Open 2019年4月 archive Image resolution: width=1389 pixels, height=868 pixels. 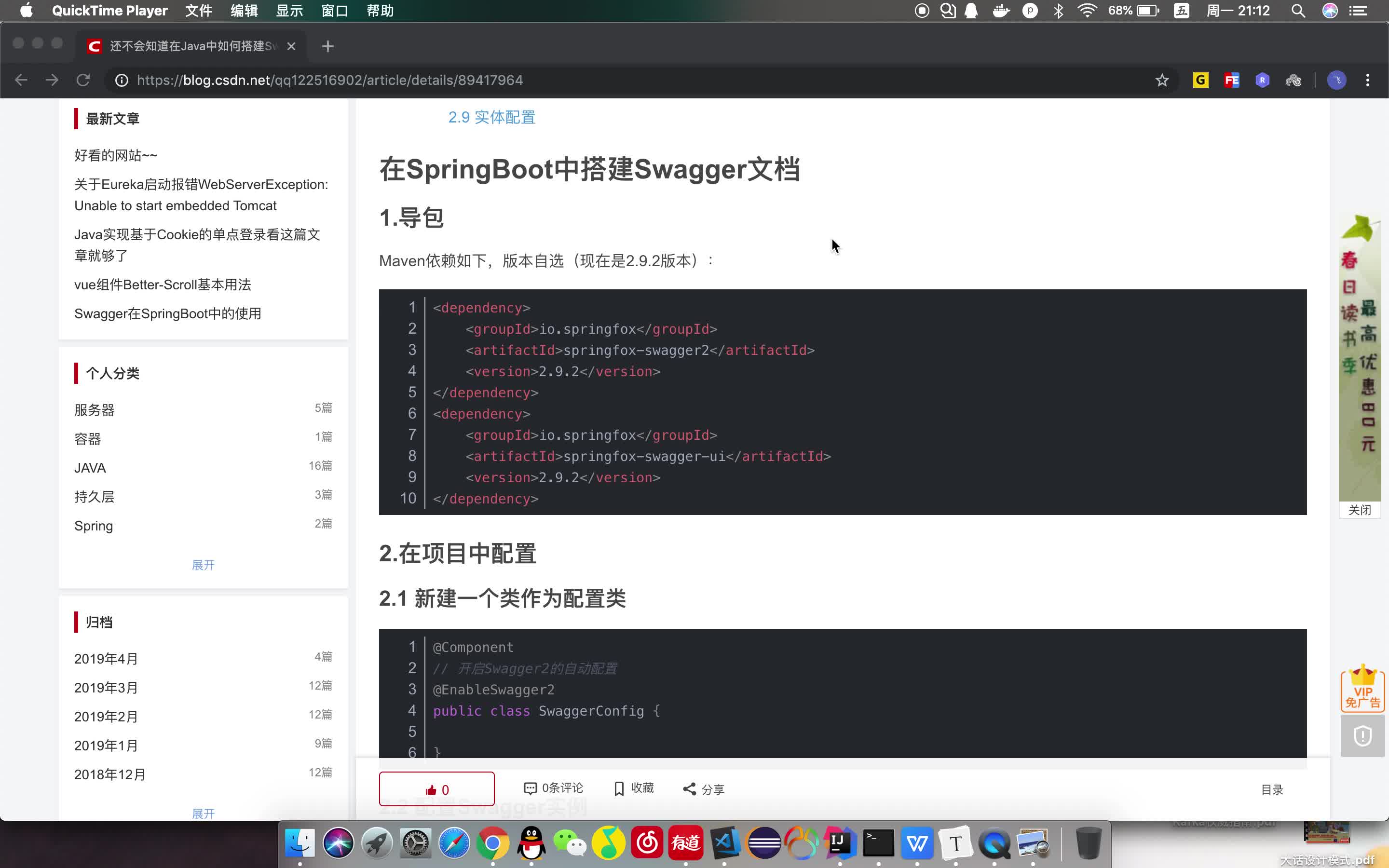106,658
